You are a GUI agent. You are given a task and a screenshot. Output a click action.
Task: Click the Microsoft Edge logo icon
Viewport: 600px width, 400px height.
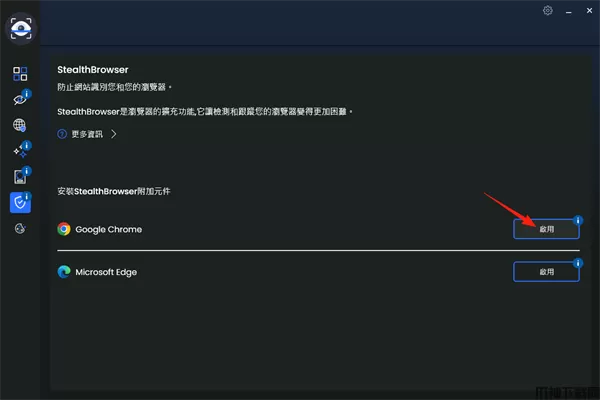(64, 272)
